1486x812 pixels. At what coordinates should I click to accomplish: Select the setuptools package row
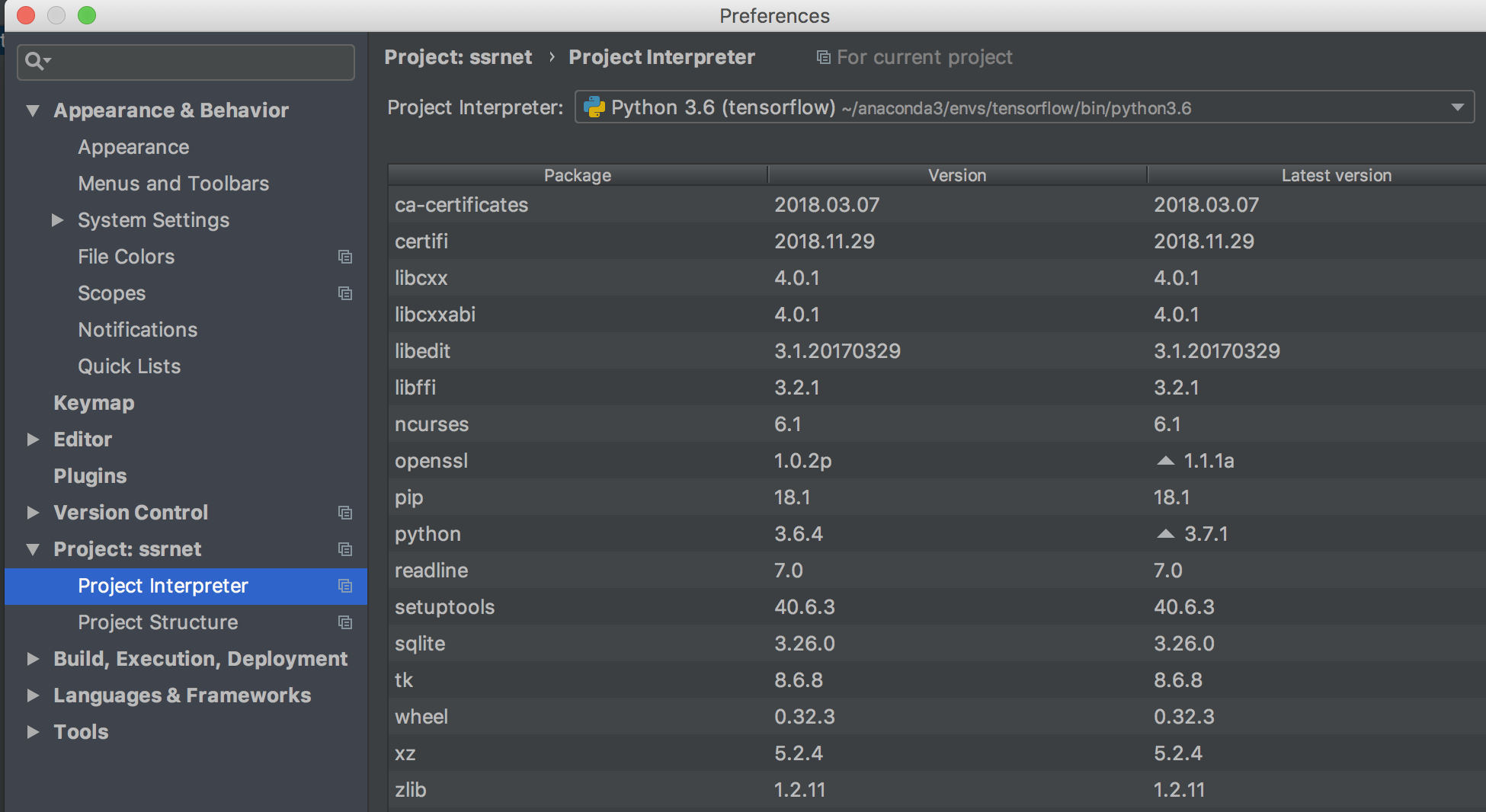point(937,607)
